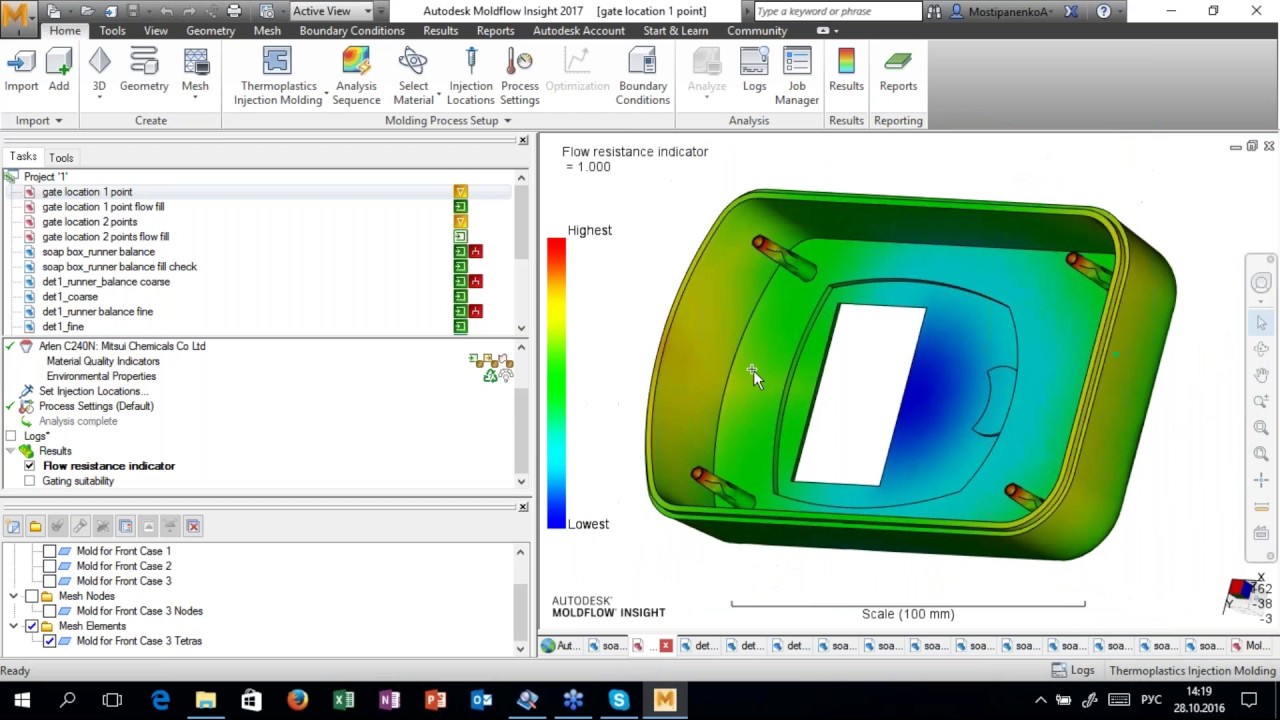The width and height of the screenshot is (1280, 720).
Task: Check the Mesh Nodes layer group
Action: coord(32,596)
